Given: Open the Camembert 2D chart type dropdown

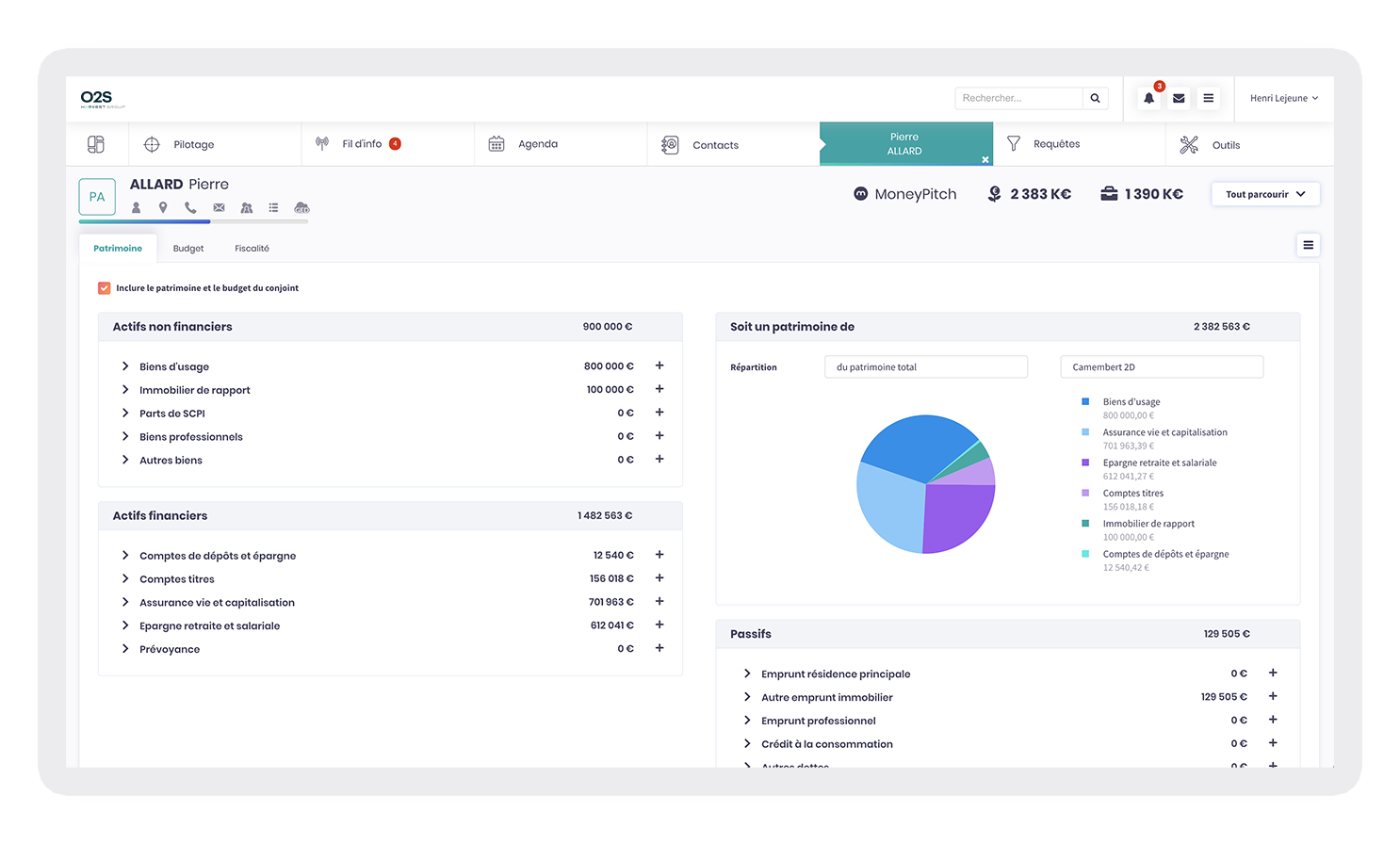Looking at the screenshot, I should pyautogui.click(x=1162, y=367).
